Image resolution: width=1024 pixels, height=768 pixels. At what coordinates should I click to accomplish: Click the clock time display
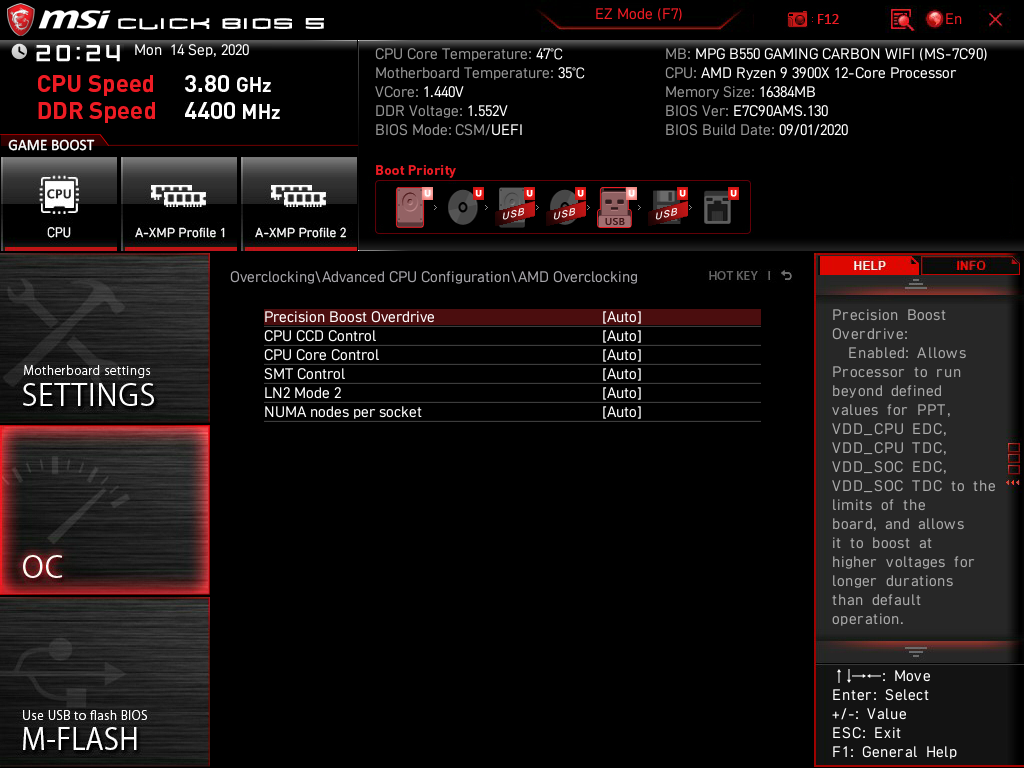(78, 52)
